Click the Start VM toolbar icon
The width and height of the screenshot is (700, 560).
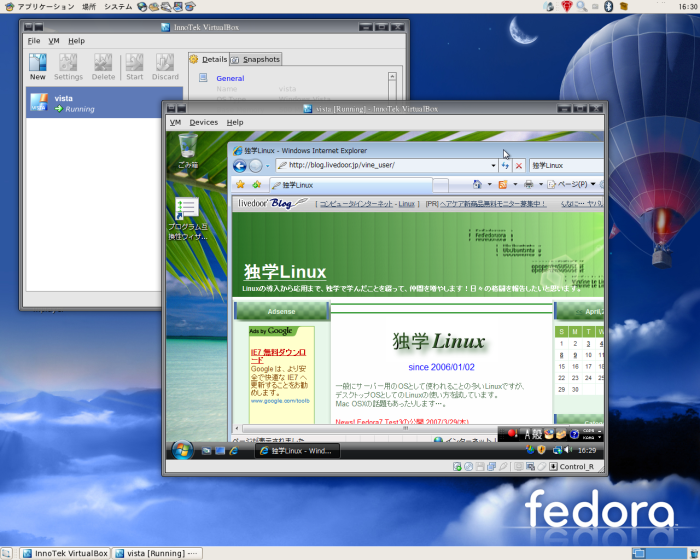(x=134, y=67)
